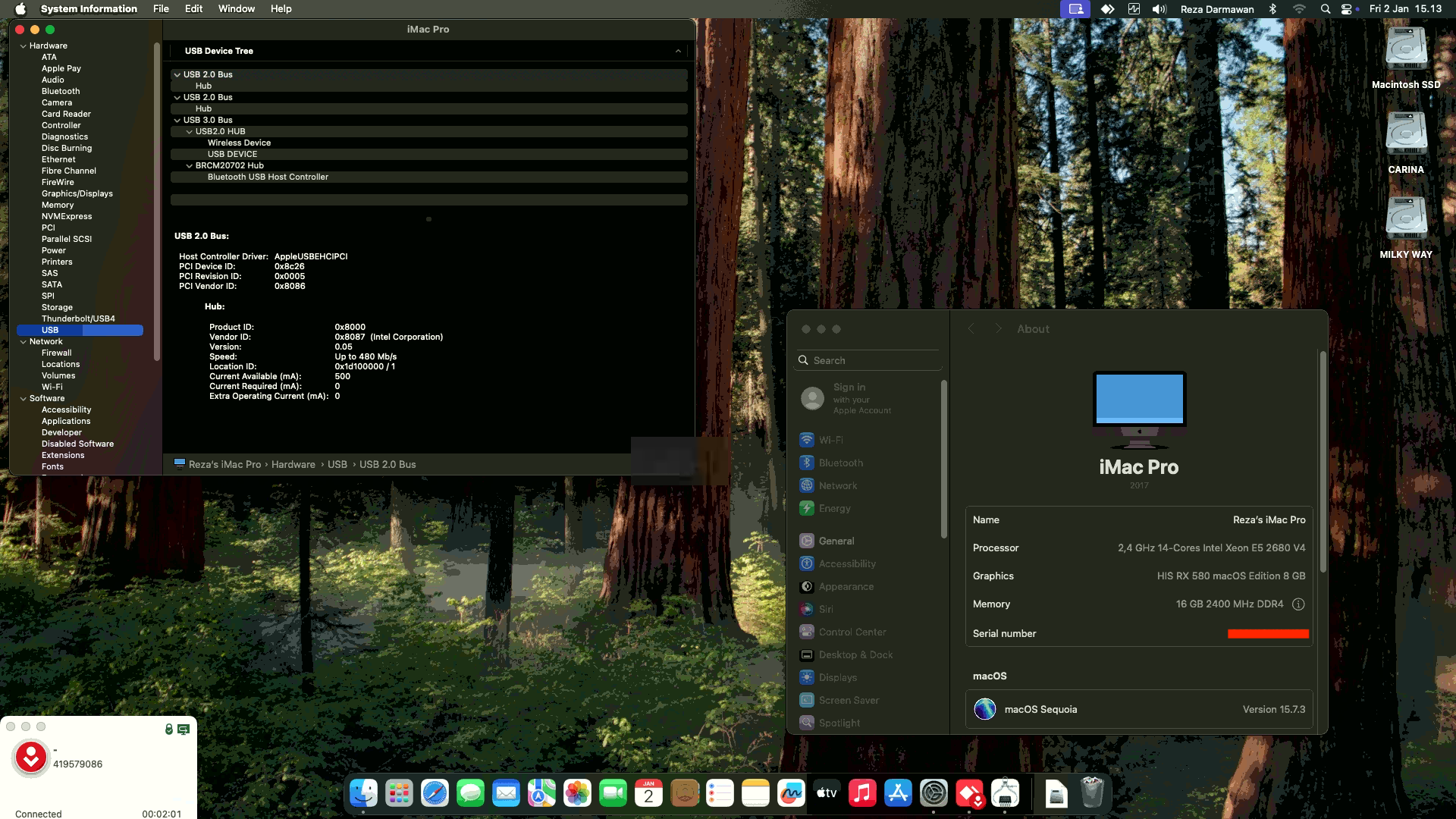The width and height of the screenshot is (1456, 819).
Task: Open the App Store from the Dock
Action: pyautogui.click(x=898, y=793)
